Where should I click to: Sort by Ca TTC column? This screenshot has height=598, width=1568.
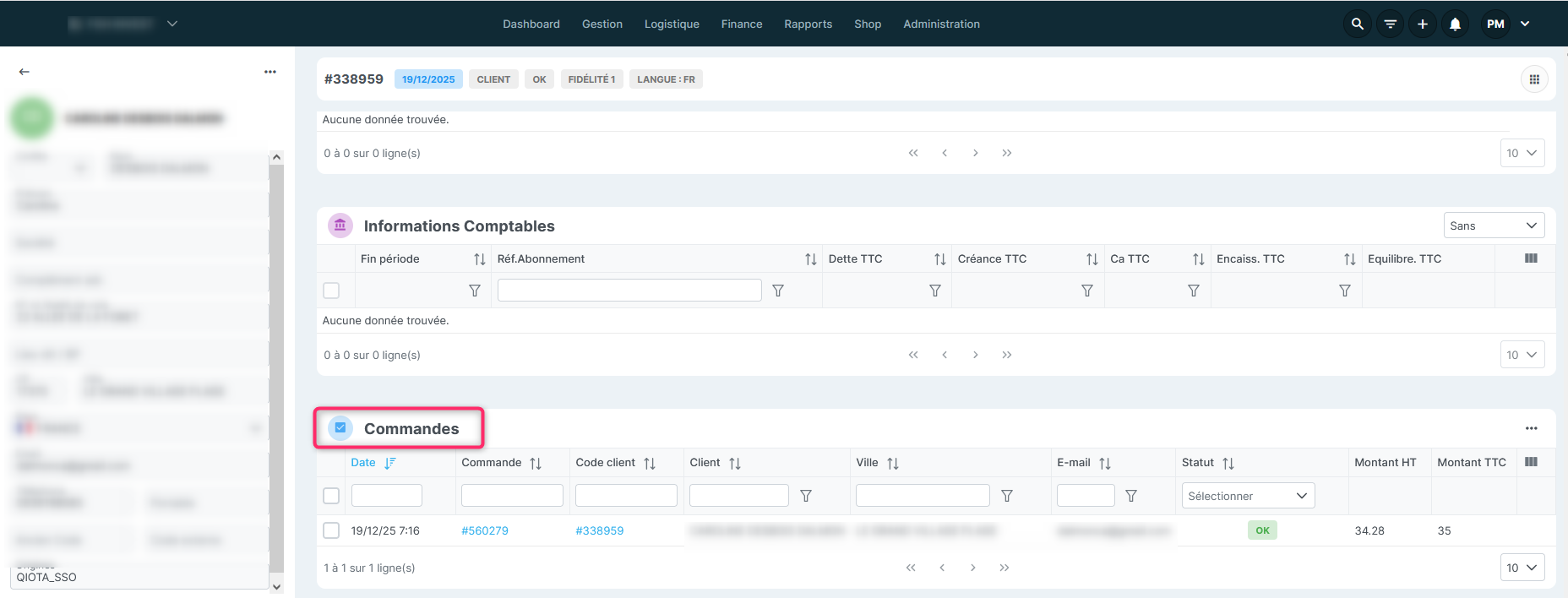(x=1198, y=259)
